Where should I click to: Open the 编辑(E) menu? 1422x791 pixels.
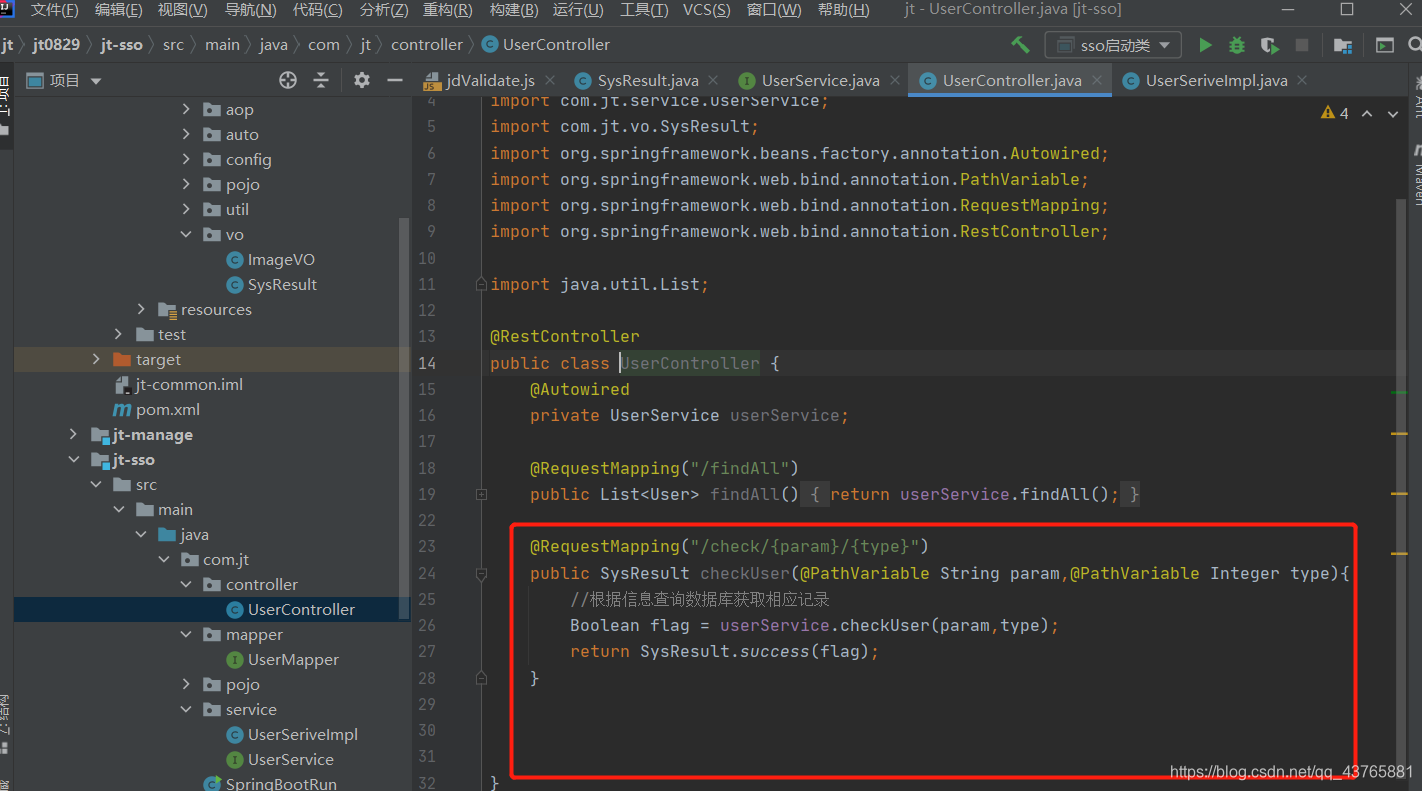(x=118, y=10)
